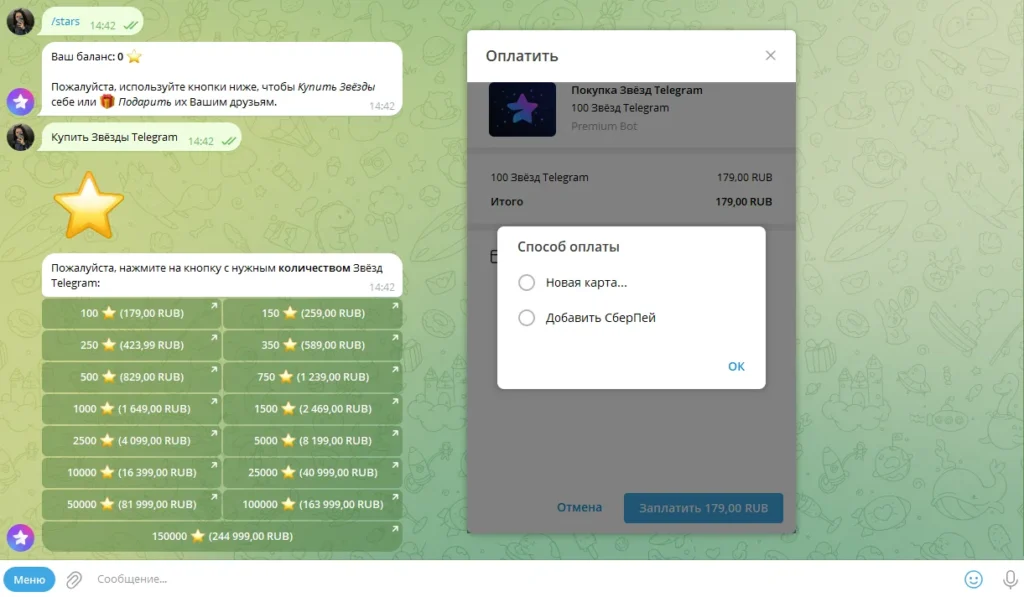Viewport: 1024px width, 597px height.
Task: Choose 100000 stars for 163 999,00 RUB
Action: coord(312,504)
